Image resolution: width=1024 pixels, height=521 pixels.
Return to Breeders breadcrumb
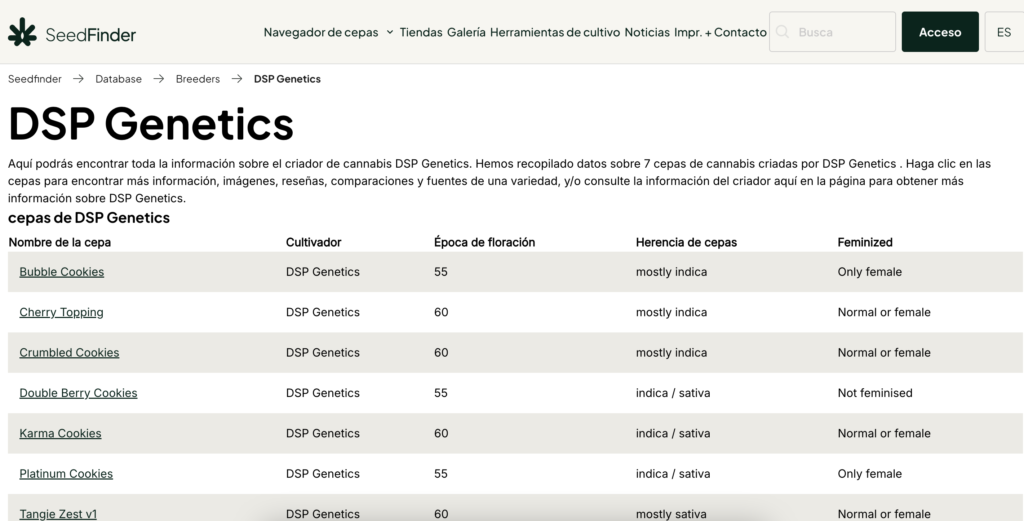[197, 79]
